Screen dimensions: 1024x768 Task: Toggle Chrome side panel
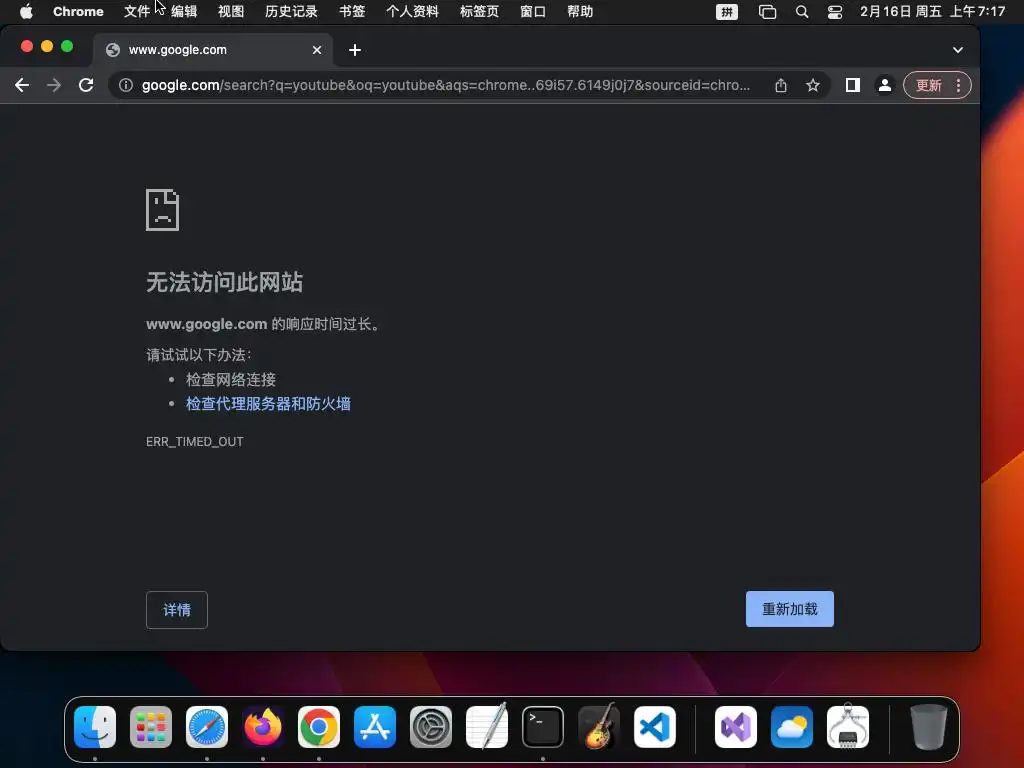point(852,85)
